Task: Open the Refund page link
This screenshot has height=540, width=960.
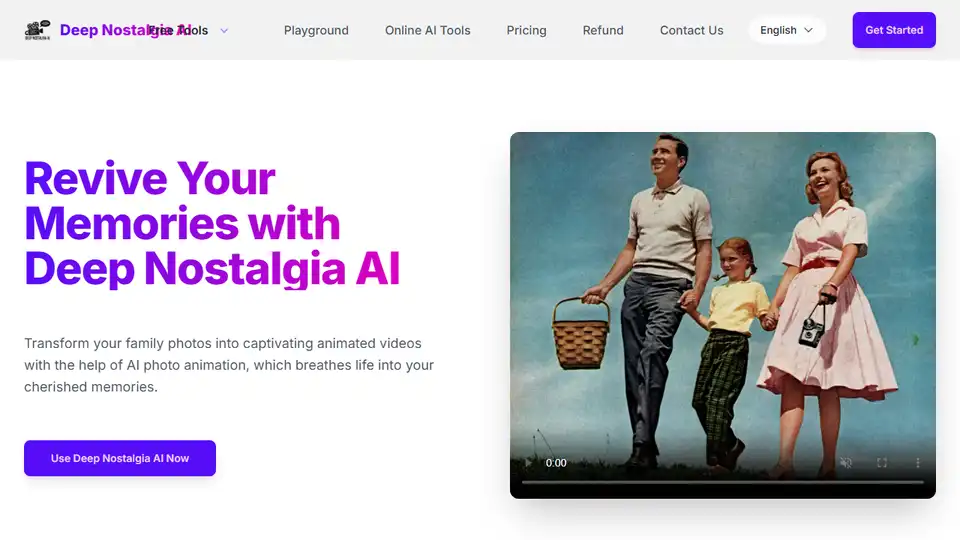Action: (603, 30)
